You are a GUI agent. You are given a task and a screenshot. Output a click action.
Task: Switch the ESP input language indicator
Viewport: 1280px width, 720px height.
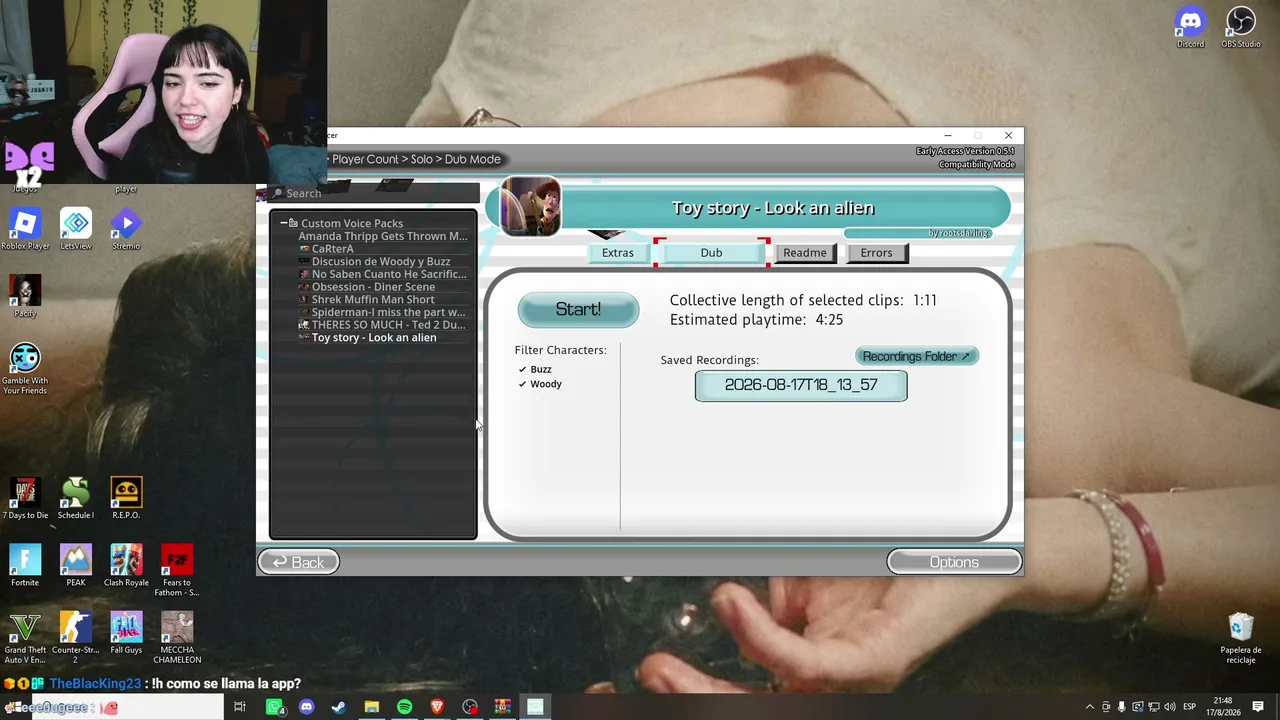[x=1190, y=707]
